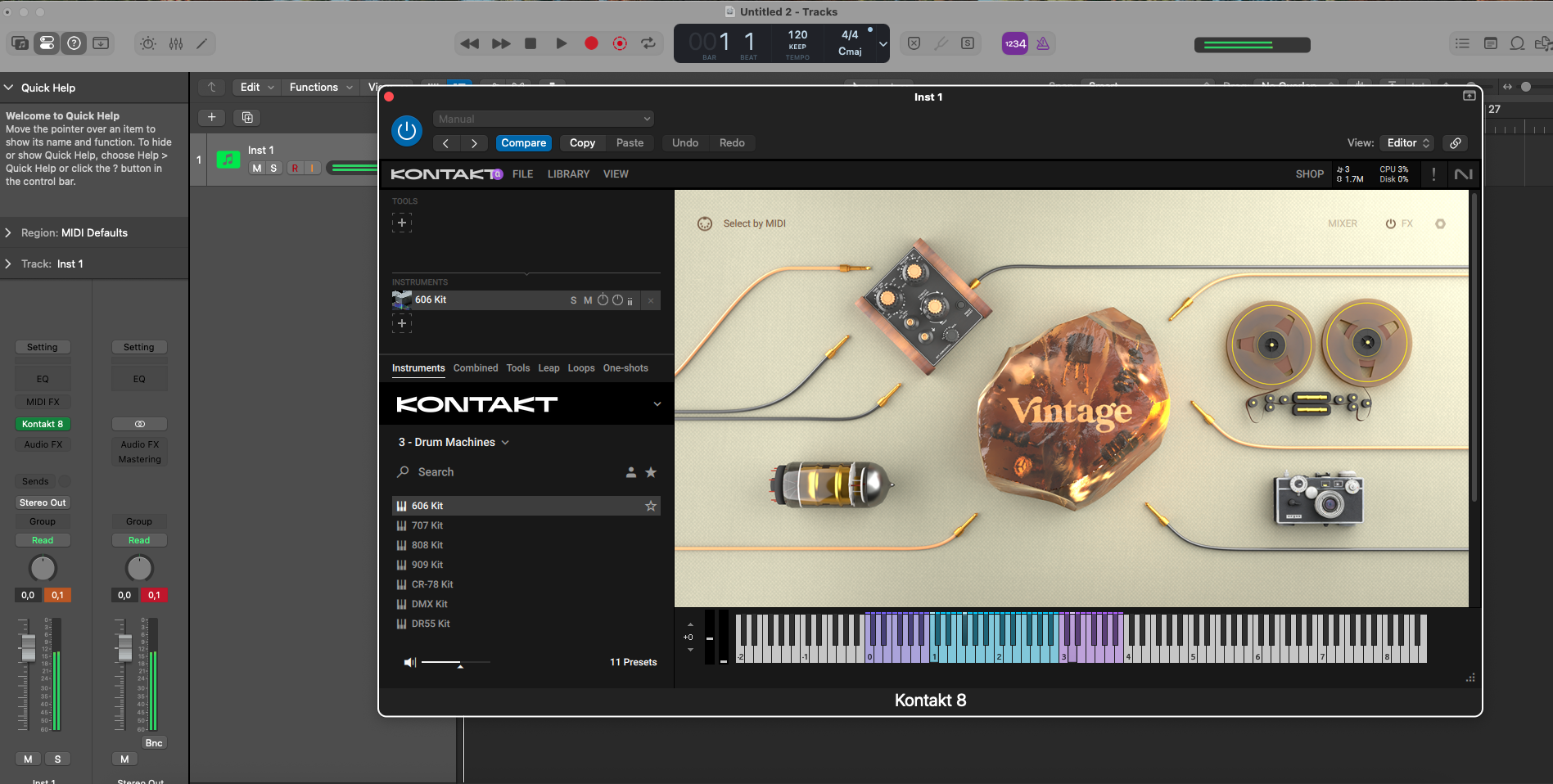Favorite the 606 Kit preset star
Viewport: 1553px width, 784px height.
click(x=651, y=506)
